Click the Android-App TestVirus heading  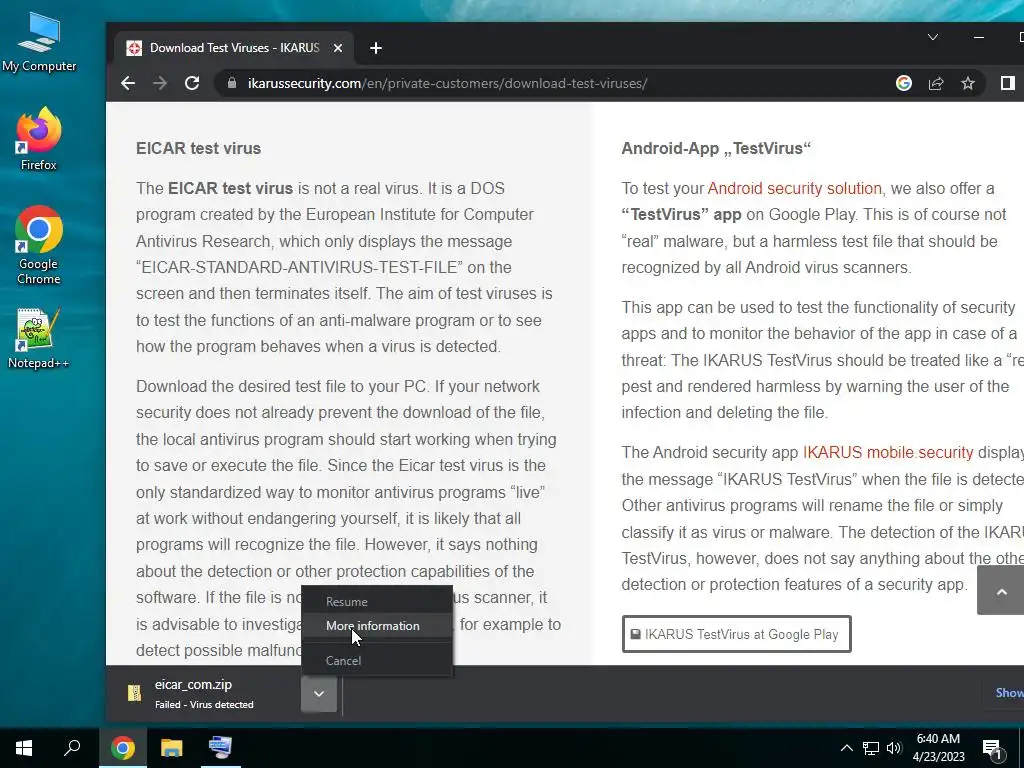[716, 148]
